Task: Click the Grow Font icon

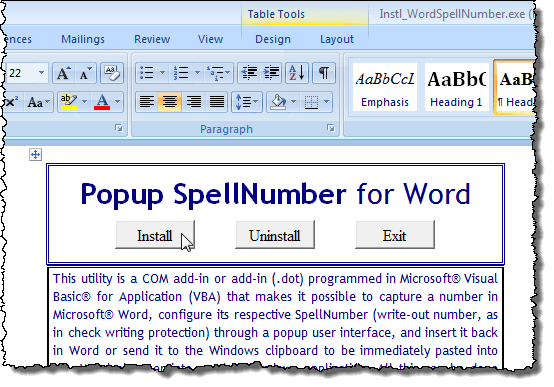Action: pos(63,73)
